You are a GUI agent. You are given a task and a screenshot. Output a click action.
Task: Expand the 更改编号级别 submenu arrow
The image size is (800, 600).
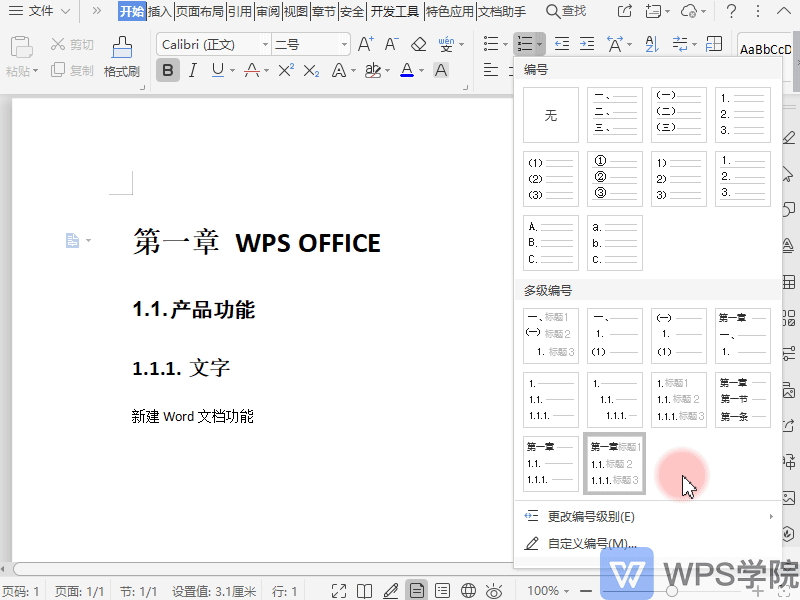[x=771, y=516]
